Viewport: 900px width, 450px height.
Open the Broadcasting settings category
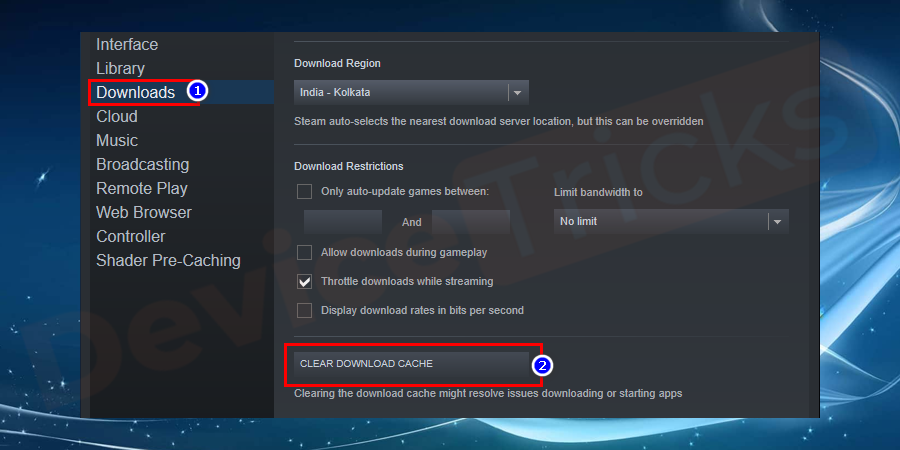pos(142,165)
